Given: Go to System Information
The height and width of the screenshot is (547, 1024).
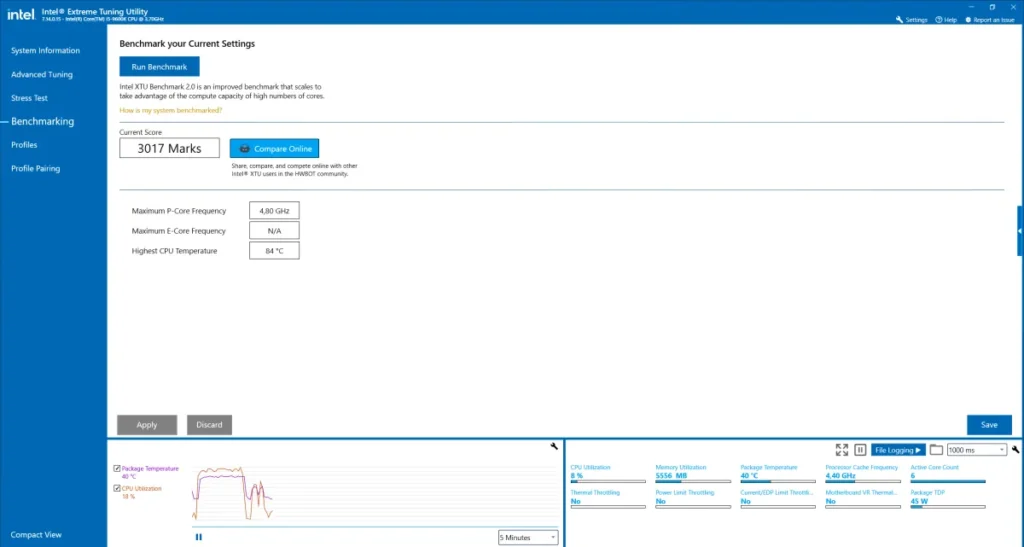Looking at the screenshot, I should (x=45, y=50).
